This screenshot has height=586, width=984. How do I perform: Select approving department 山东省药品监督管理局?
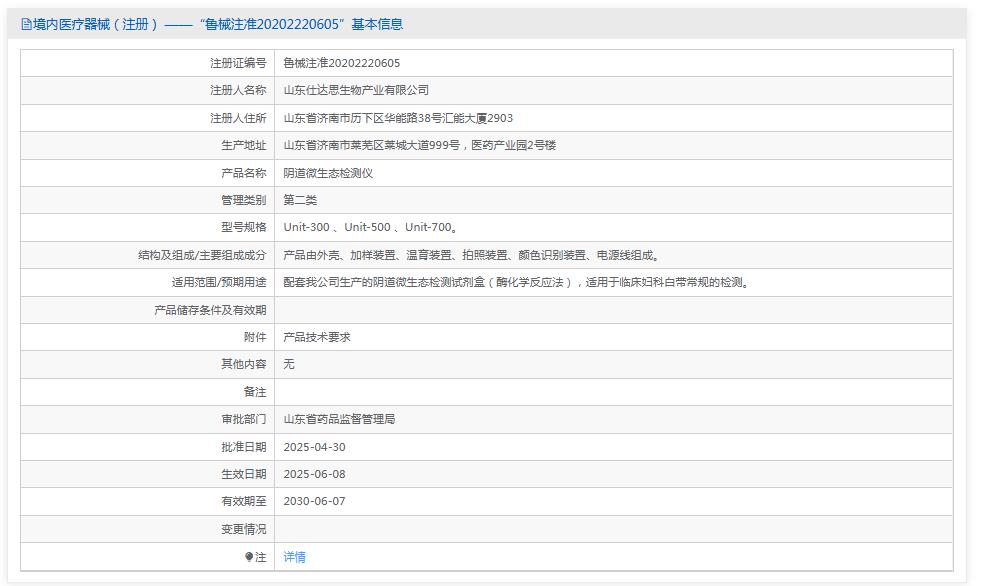339,419
